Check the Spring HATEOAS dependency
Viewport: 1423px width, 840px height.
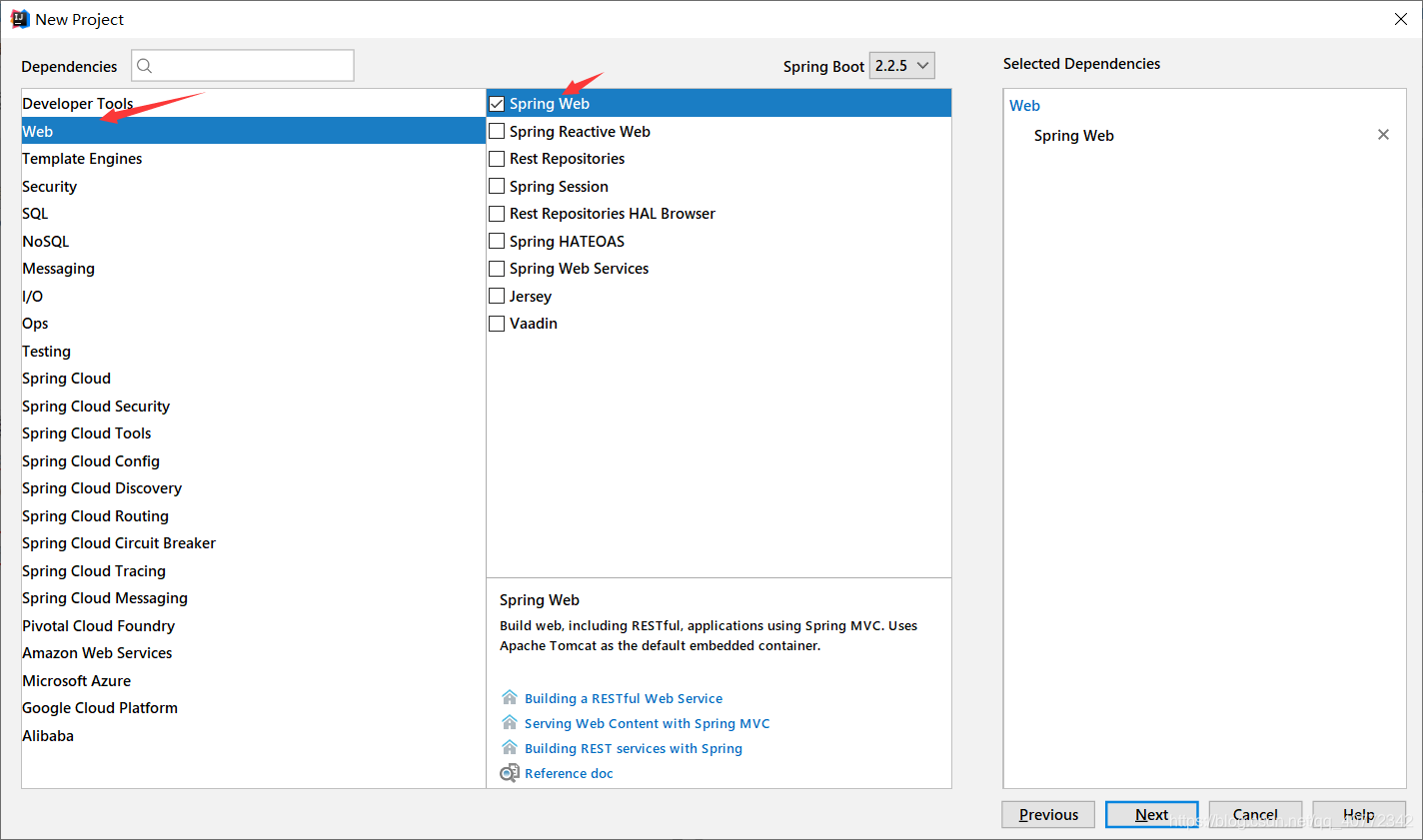coord(497,241)
